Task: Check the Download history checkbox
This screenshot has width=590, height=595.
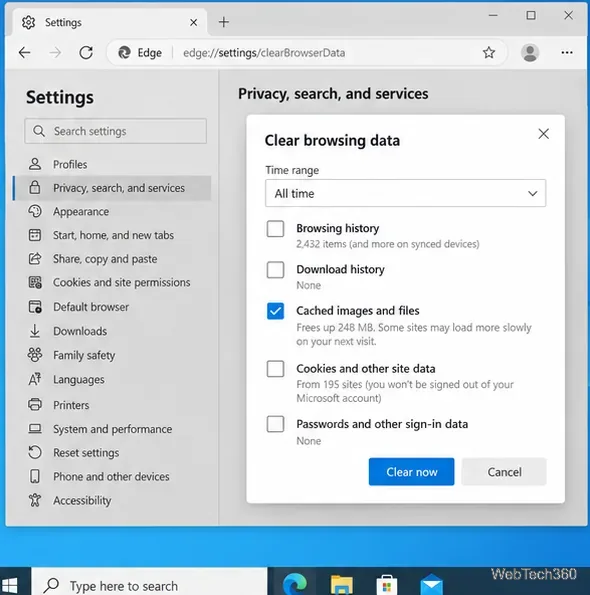Action: click(275, 270)
